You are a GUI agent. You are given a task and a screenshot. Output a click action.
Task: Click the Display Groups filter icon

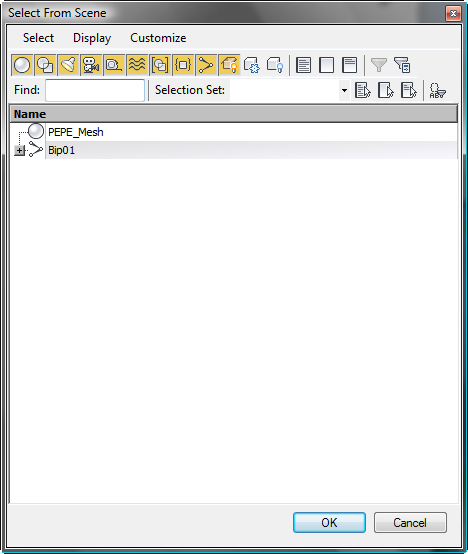click(x=160, y=65)
